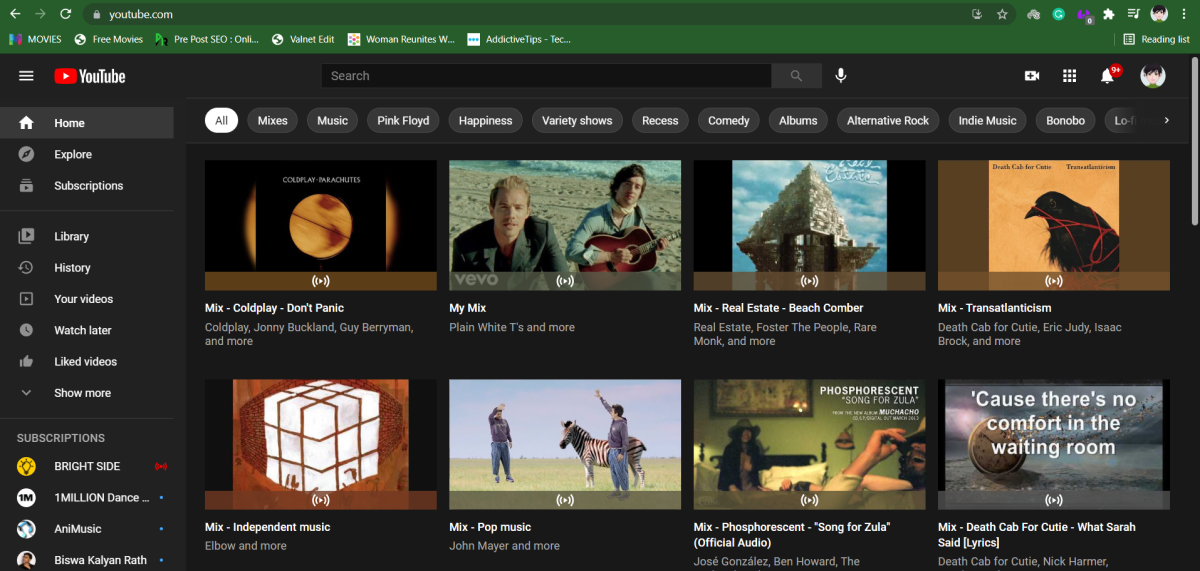Click the YouTube logo
1200x571 pixels.
[90, 76]
